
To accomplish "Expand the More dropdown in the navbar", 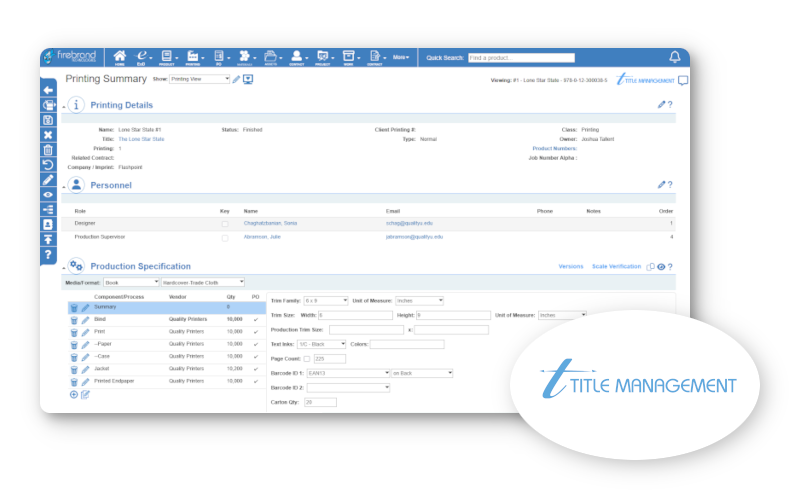I will (x=401, y=57).
